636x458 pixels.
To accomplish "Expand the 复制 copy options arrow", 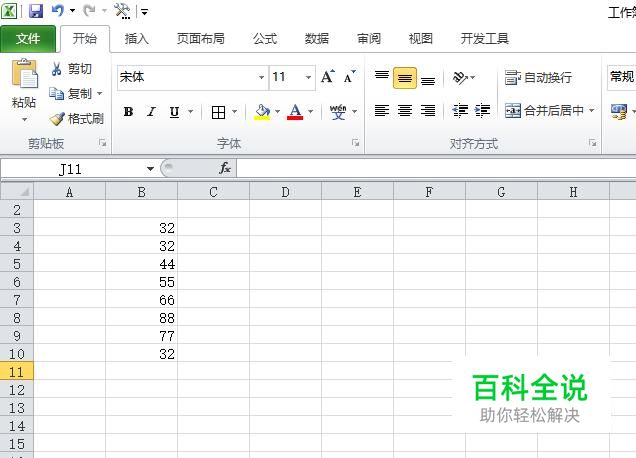I will [x=99, y=94].
